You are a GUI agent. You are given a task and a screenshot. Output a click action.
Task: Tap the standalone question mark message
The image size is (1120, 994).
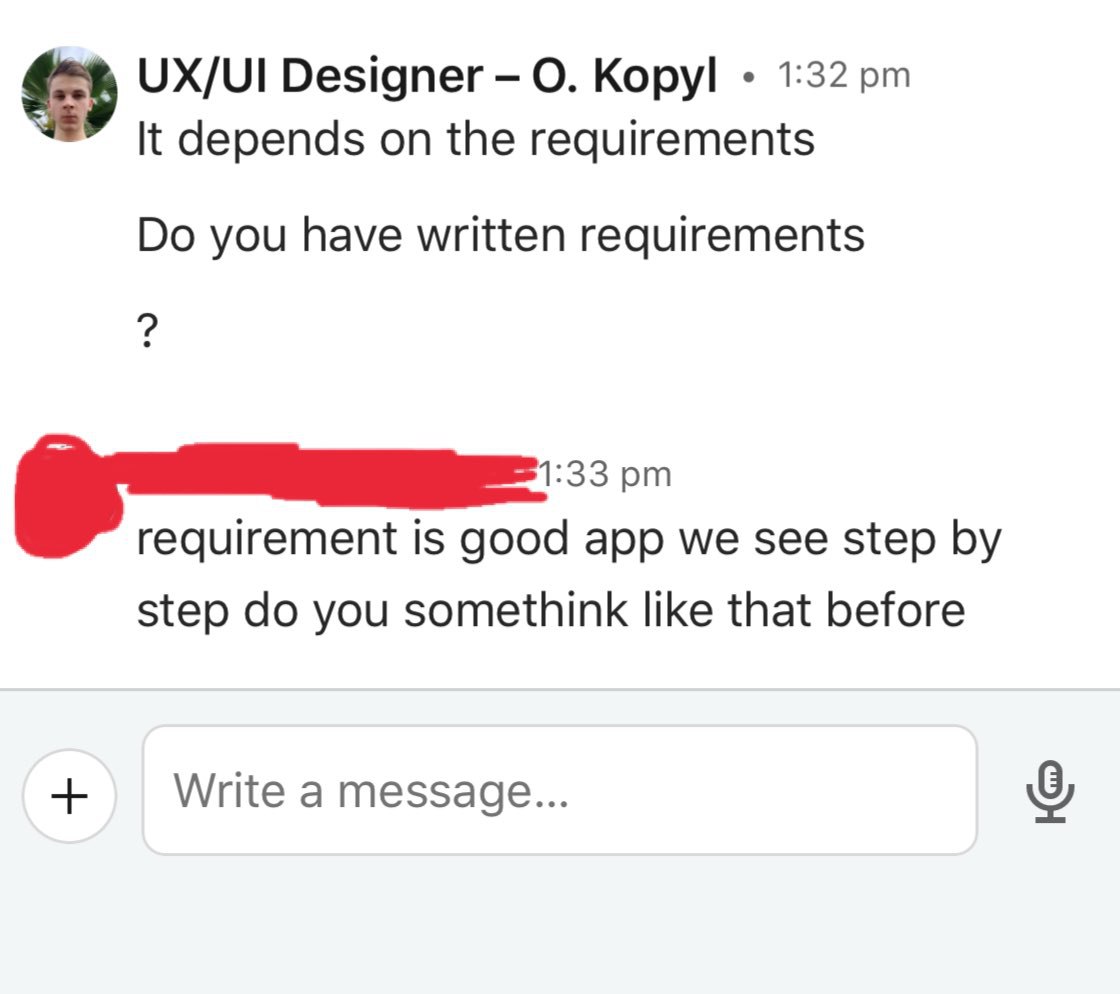(x=147, y=332)
